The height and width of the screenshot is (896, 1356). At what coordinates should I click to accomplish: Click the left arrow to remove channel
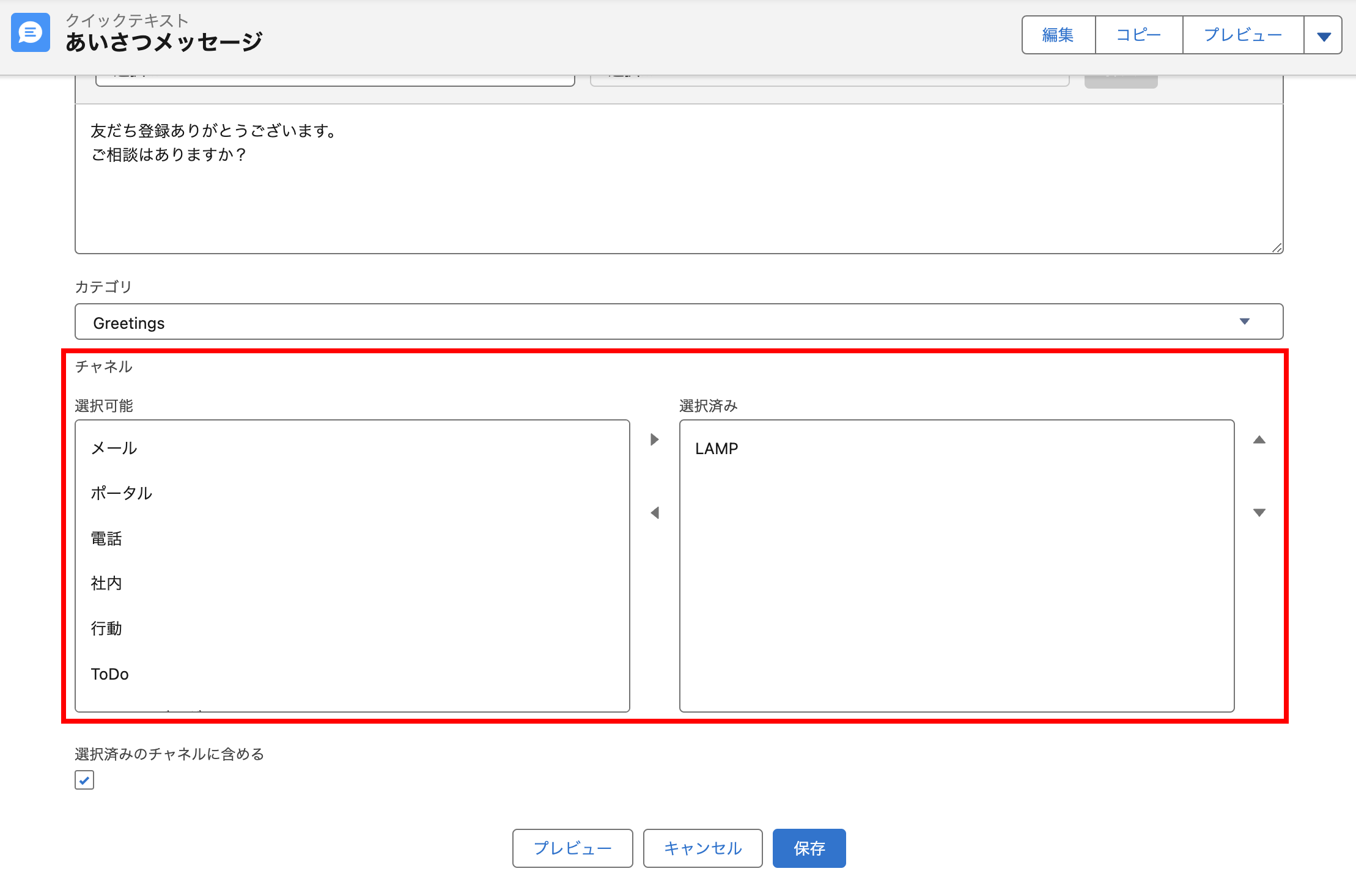click(x=654, y=513)
